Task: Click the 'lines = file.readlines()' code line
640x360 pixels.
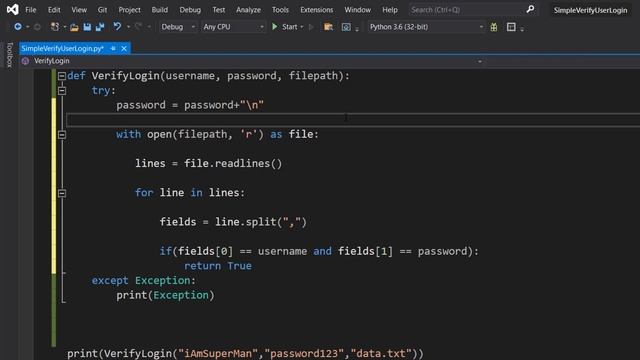Action: point(208,164)
